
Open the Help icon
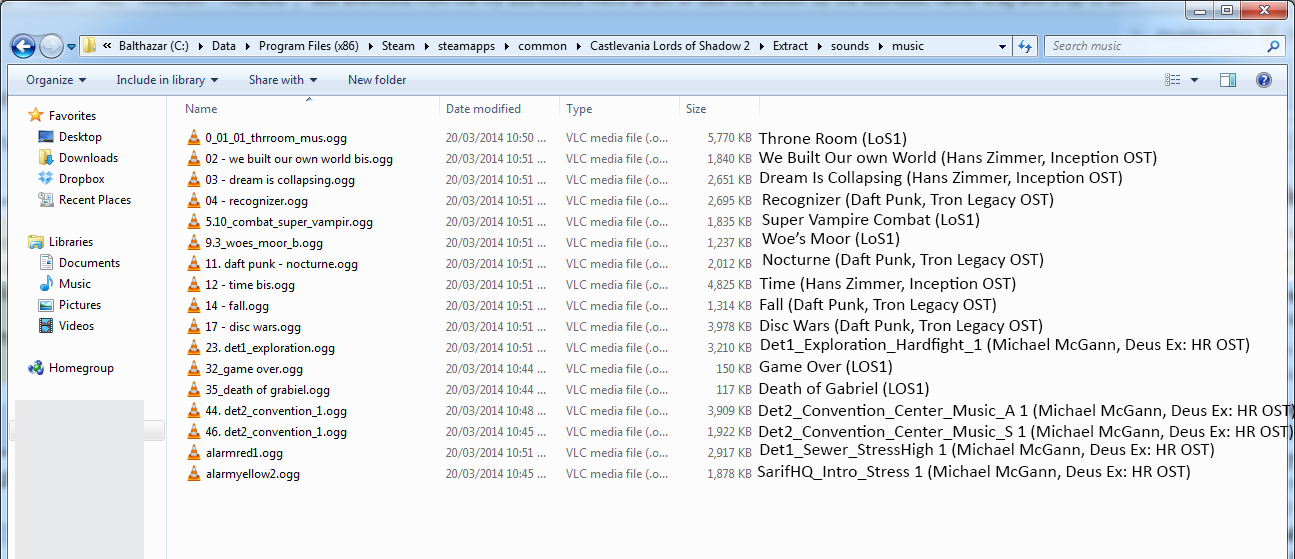pyautogui.click(x=1263, y=80)
